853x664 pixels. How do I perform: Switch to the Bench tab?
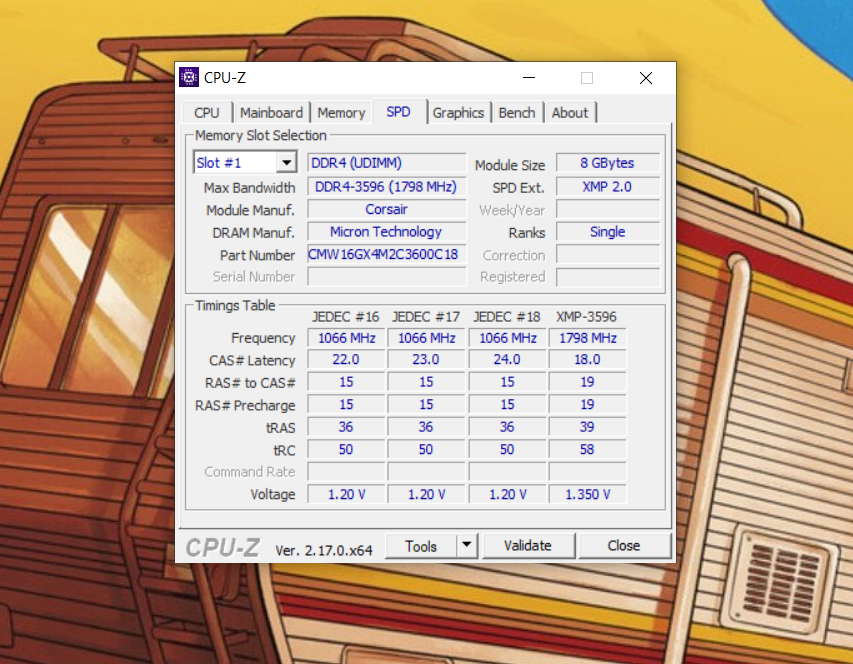pyautogui.click(x=517, y=112)
